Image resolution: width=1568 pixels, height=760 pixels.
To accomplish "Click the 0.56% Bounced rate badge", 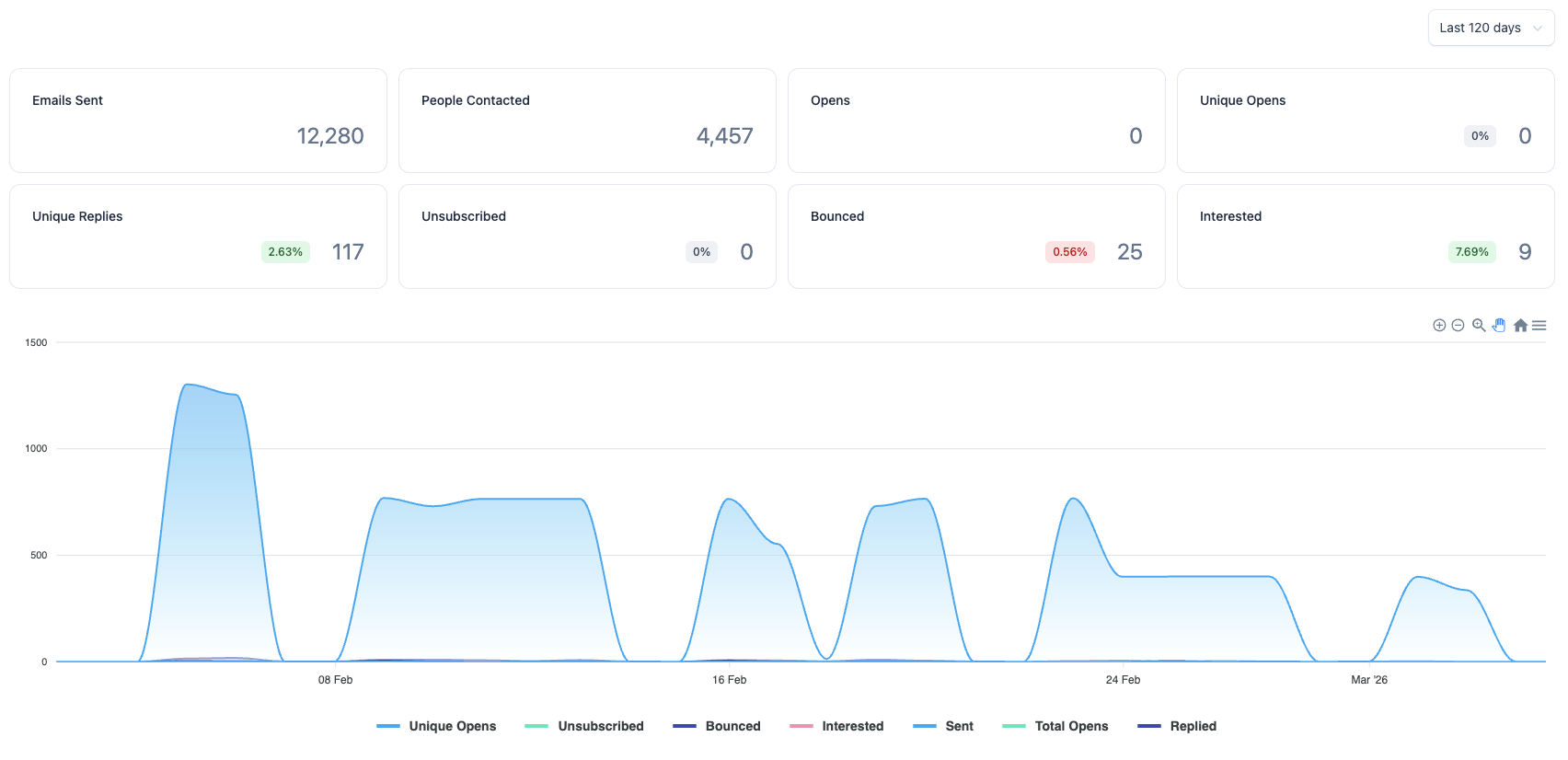I will pyautogui.click(x=1070, y=252).
